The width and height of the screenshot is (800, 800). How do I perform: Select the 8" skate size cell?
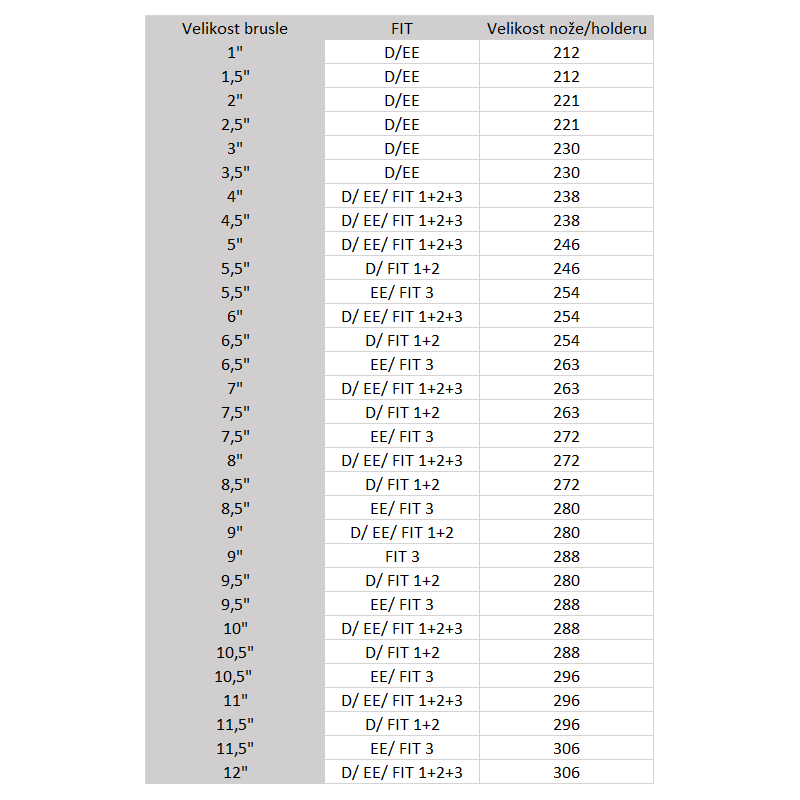[235, 460]
